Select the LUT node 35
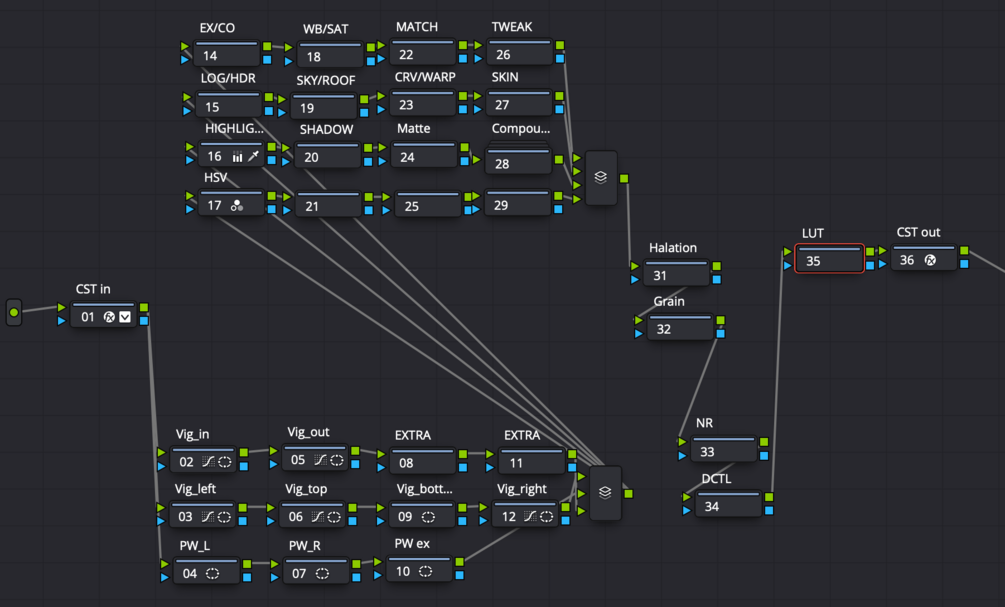Image resolution: width=1005 pixels, height=607 pixels. pyautogui.click(x=829, y=258)
